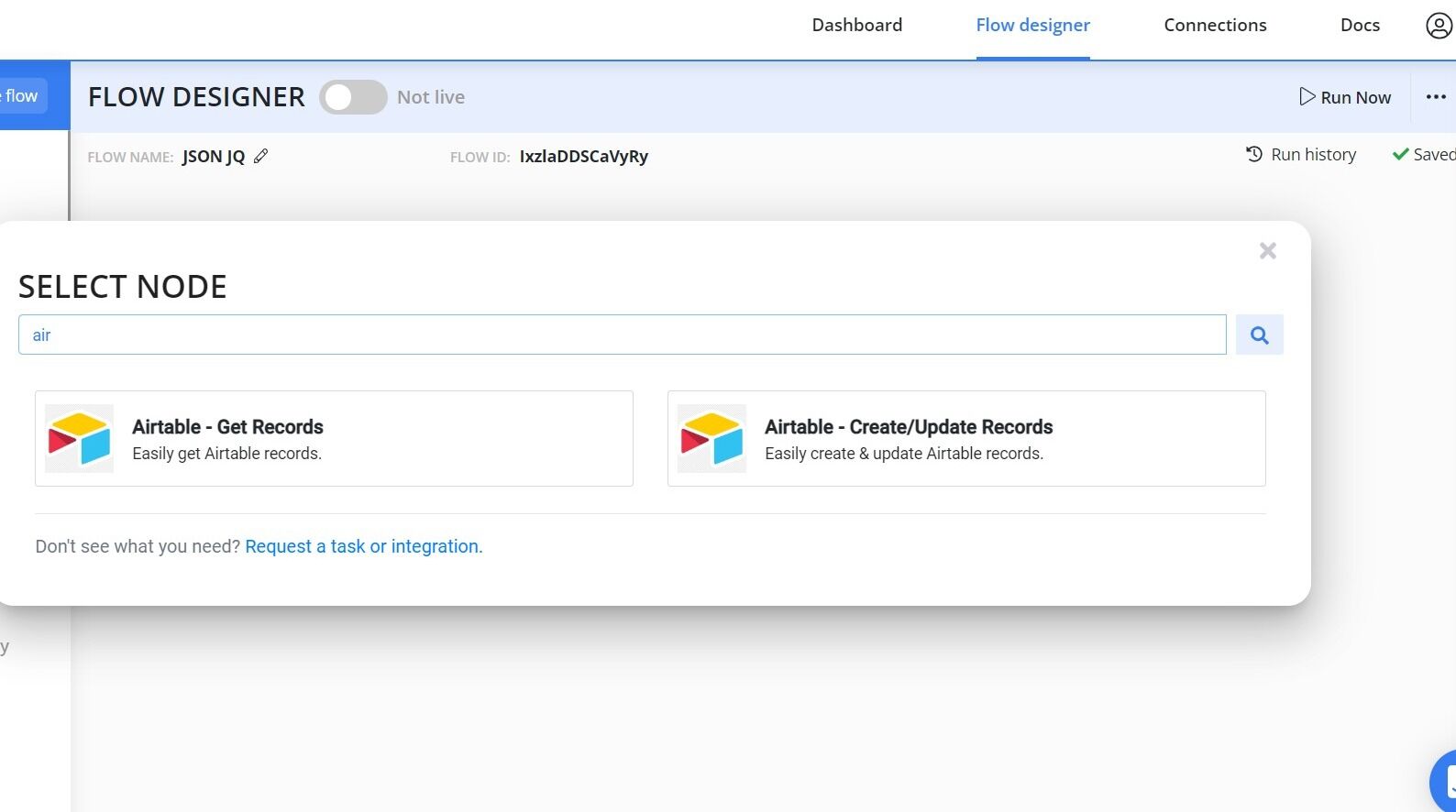
Task: Click the flow ID IxzlaDDSCaVyRy
Action: pyautogui.click(x=583, y=156)
